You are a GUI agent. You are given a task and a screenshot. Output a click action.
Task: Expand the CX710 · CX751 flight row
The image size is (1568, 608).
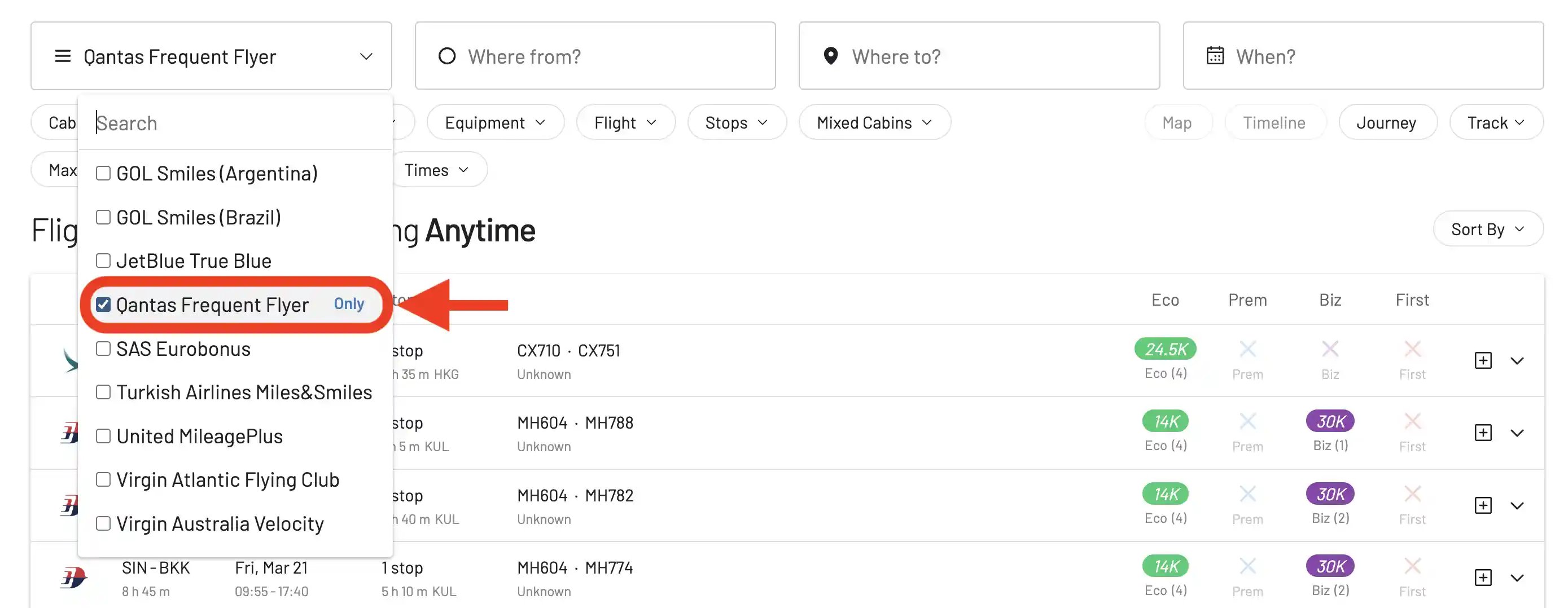[1517, 361]
